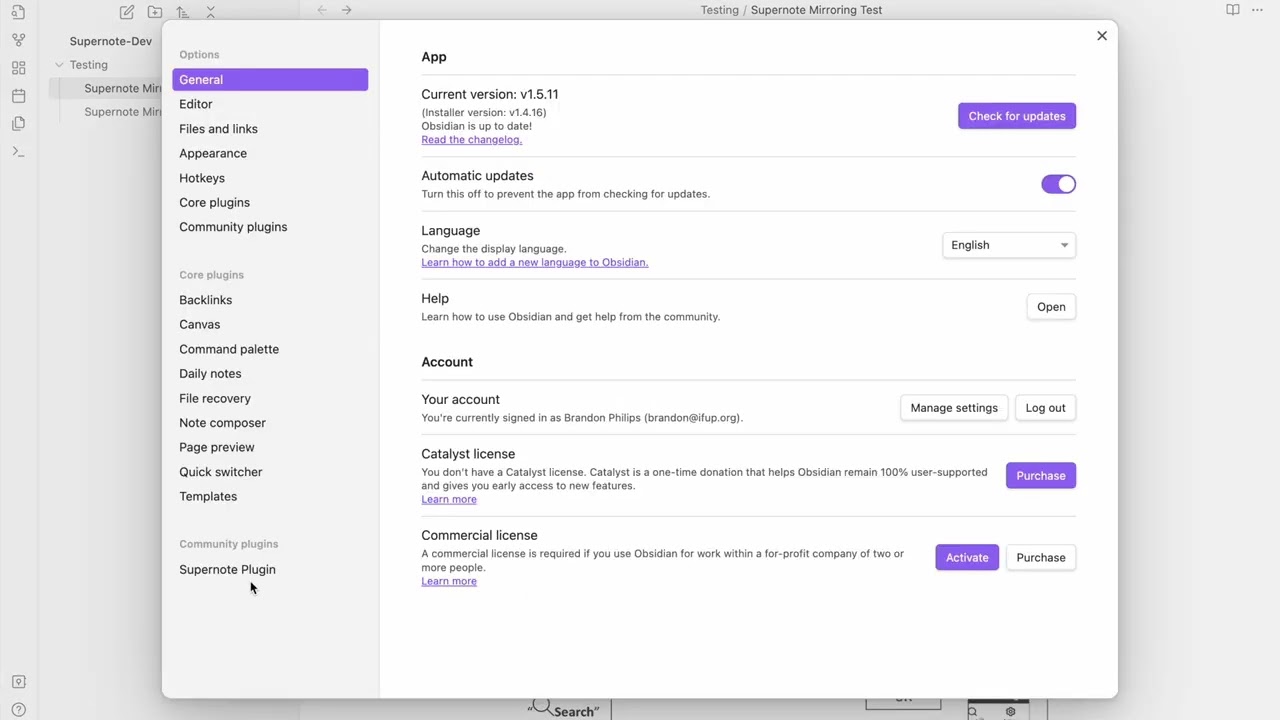Click the Check for updates button

[1016, 116]
